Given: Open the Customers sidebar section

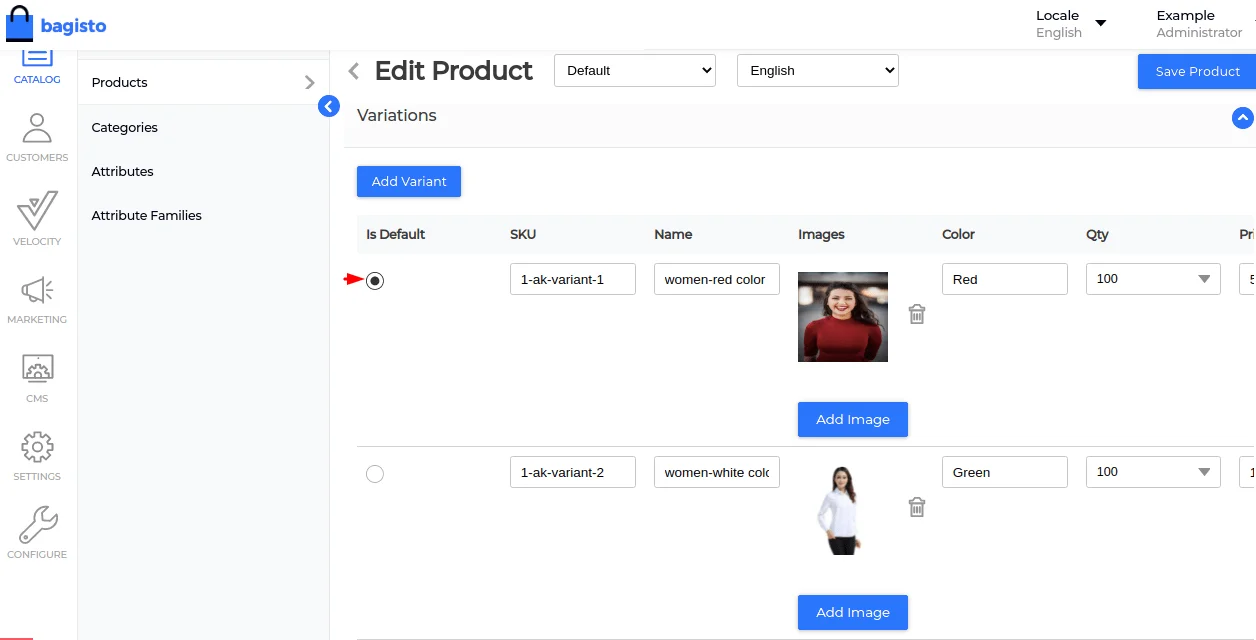Looking at the screenshot, I should tap(37, 137).
